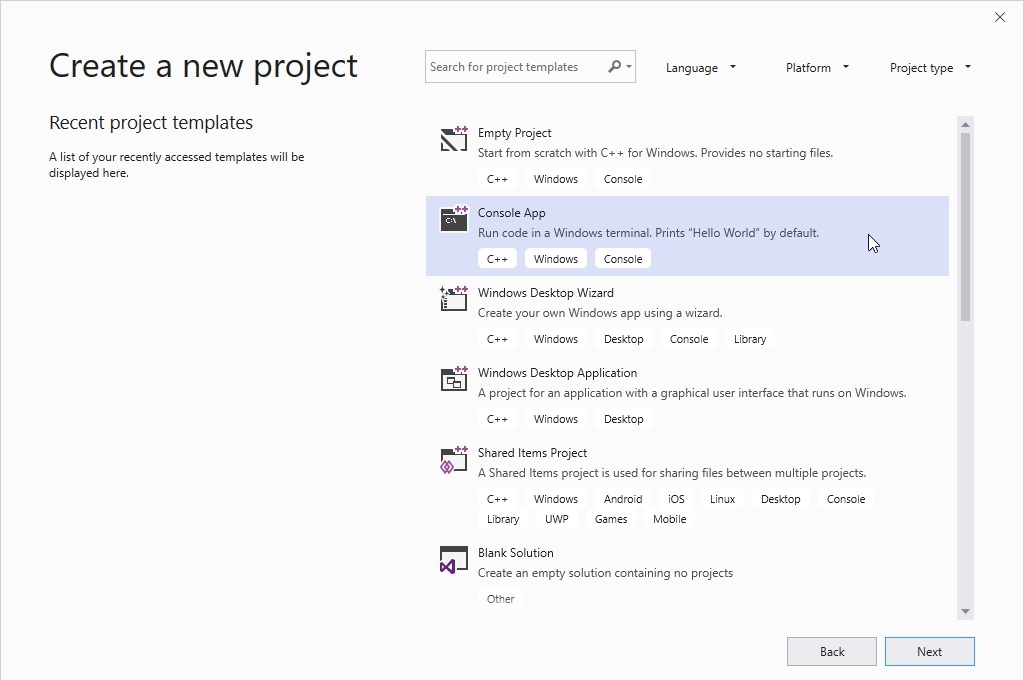The width and height of the screenshot is (1024, 680).
Task: Click C++ tag under Console App
Action: click(x=497, y=259)
